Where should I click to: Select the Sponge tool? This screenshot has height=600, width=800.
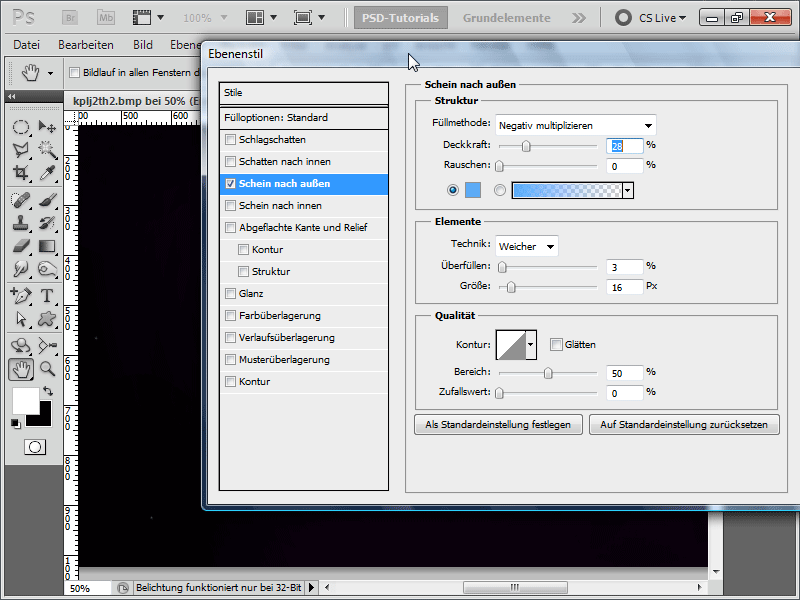47,269
